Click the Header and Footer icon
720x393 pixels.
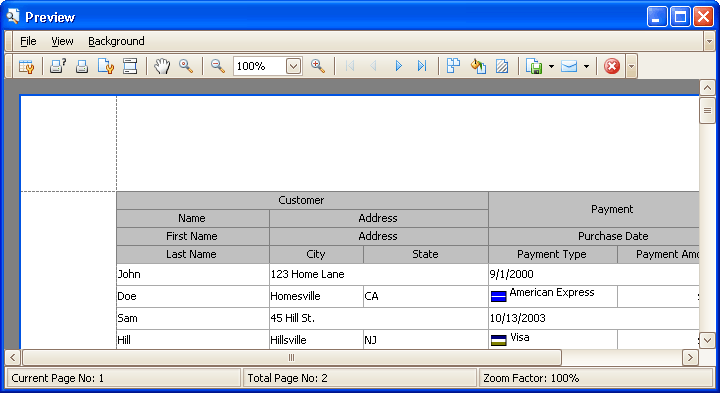click(130, 67)
